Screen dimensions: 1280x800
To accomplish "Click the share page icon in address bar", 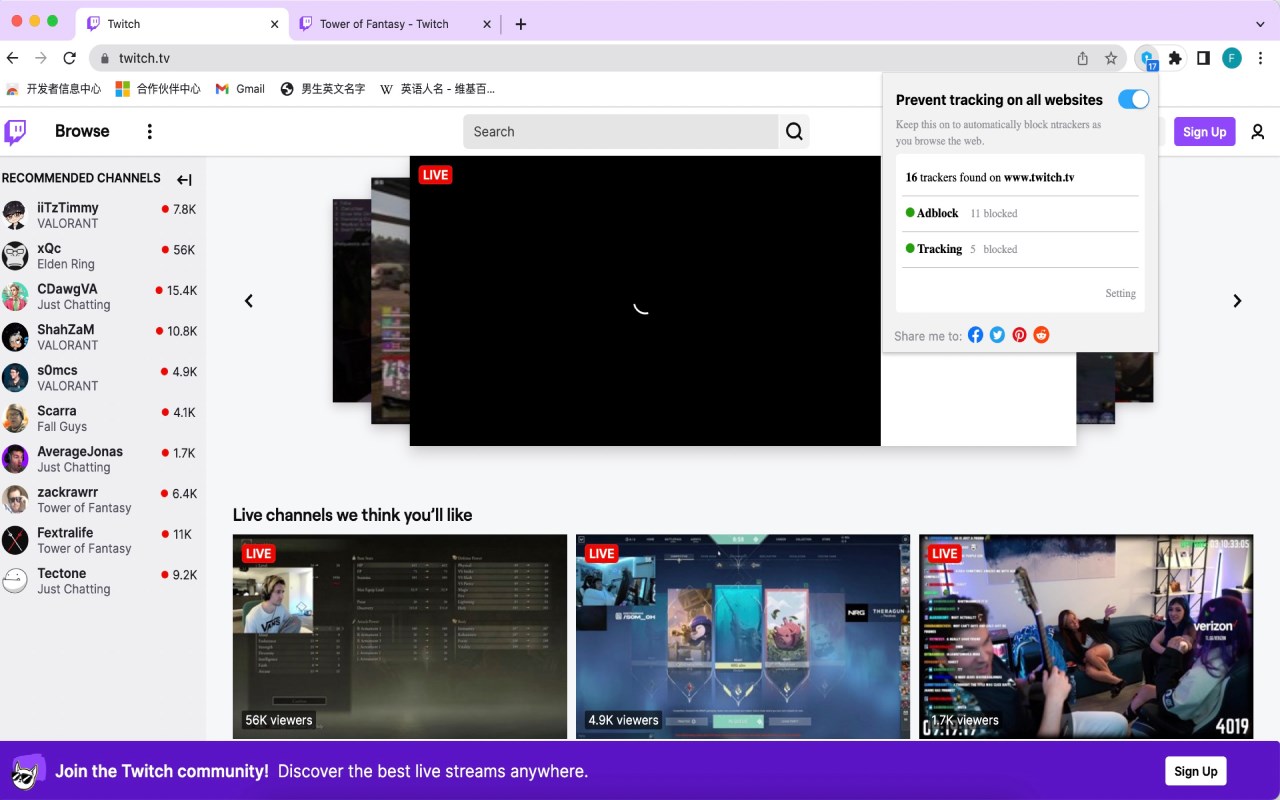I will tap(1082, 58).
